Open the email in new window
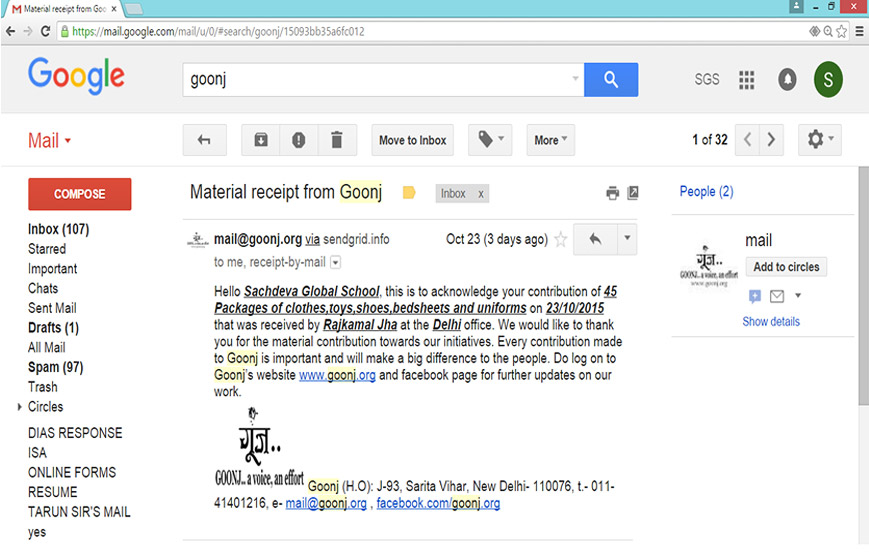869x556 pixels. [x=633, y=192]
